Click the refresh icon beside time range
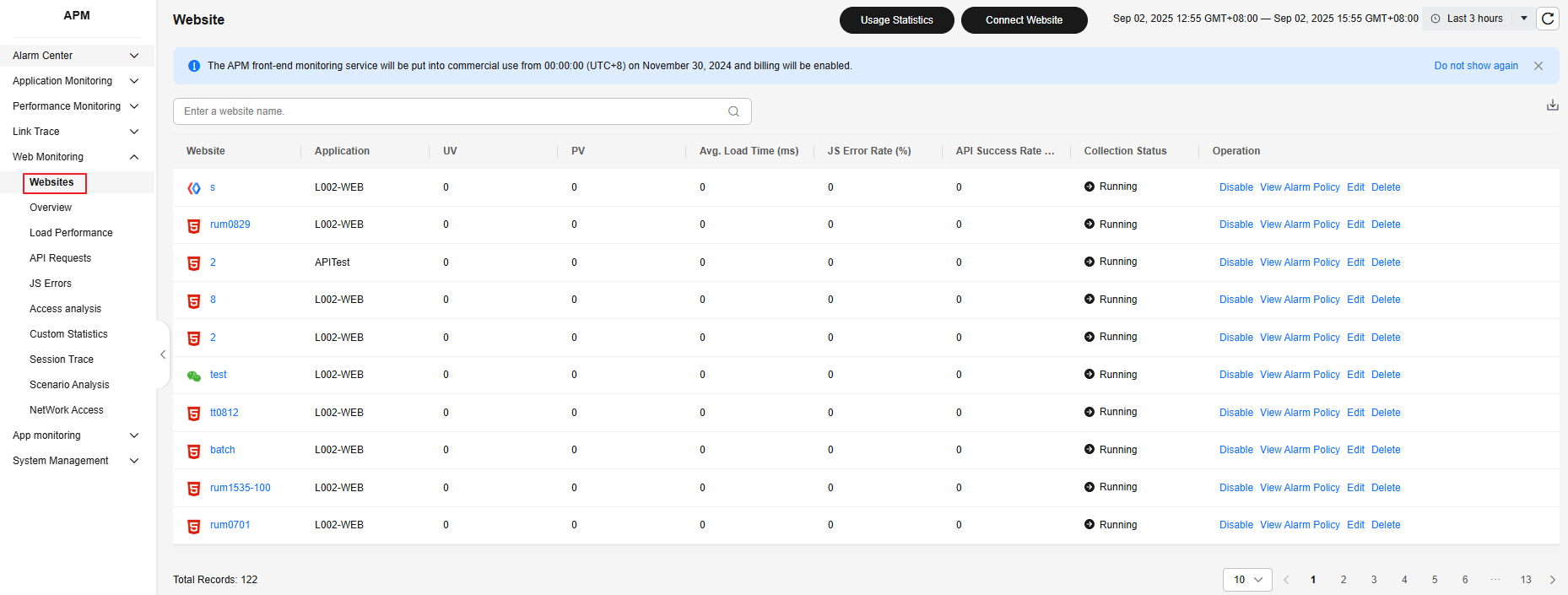The height and width of the screenshot is (595, 1568). click(x=1548, y=19)
